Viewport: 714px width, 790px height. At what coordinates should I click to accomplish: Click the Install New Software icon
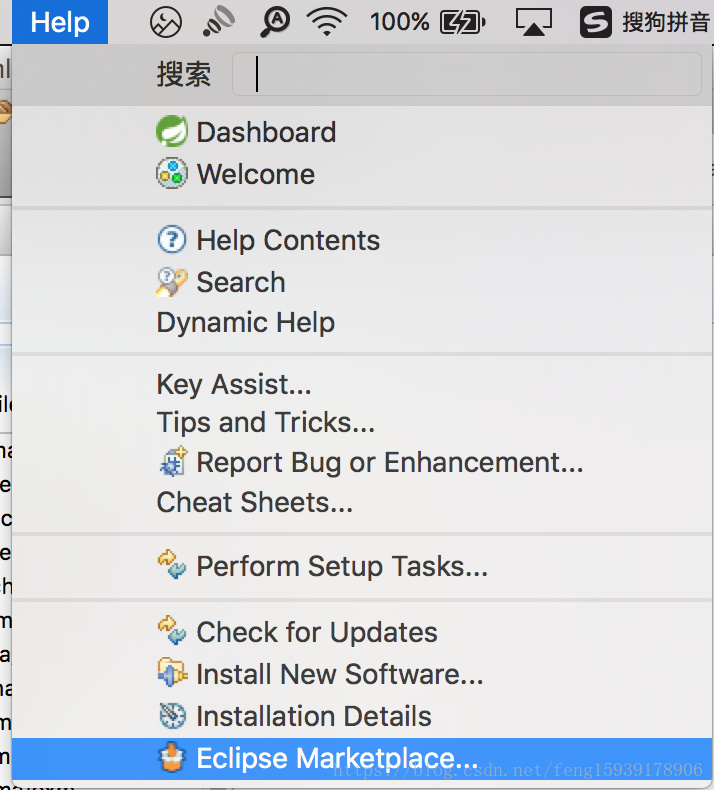coord(172,673)
